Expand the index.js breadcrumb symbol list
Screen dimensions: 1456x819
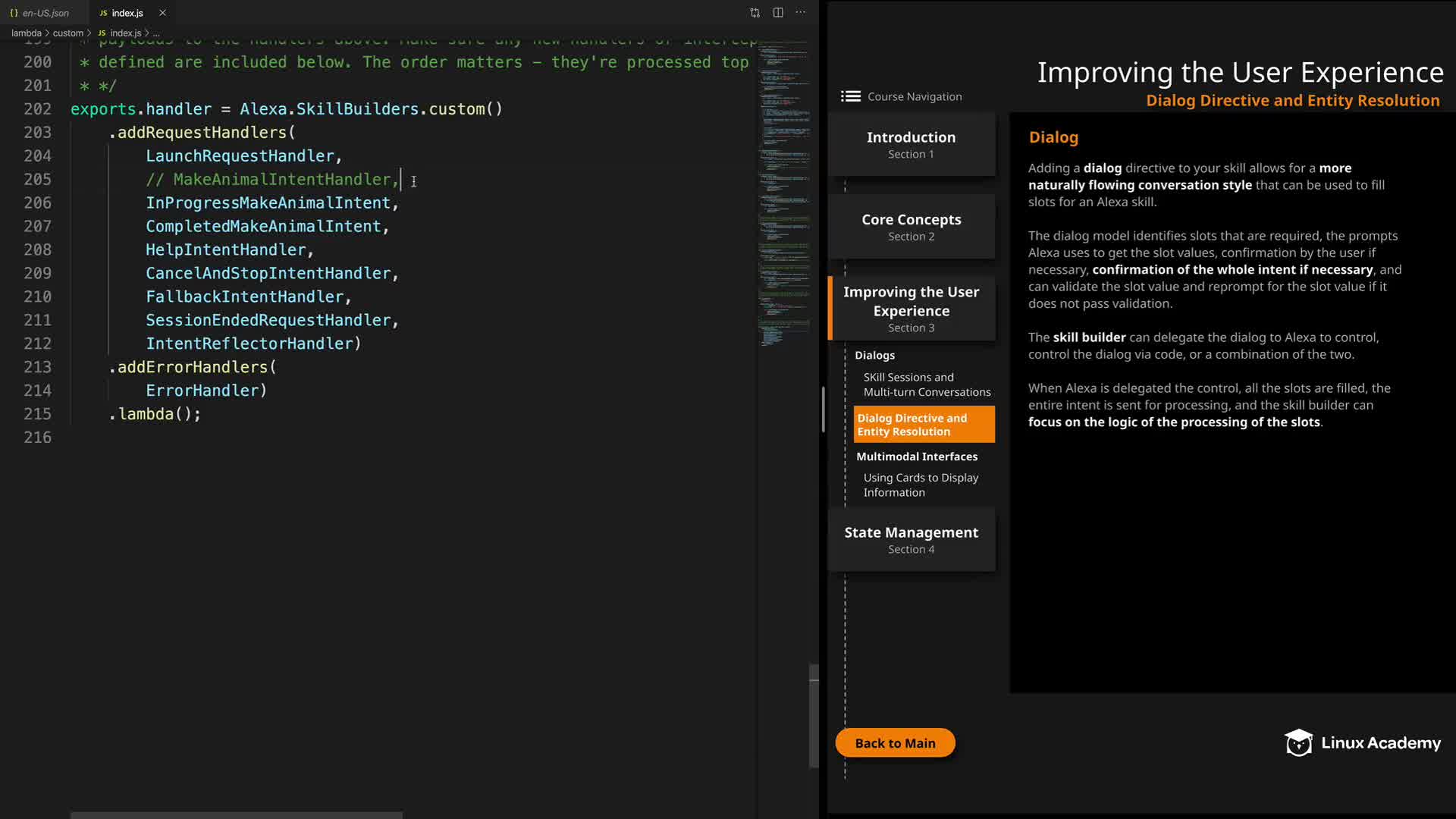pos(156,33)
